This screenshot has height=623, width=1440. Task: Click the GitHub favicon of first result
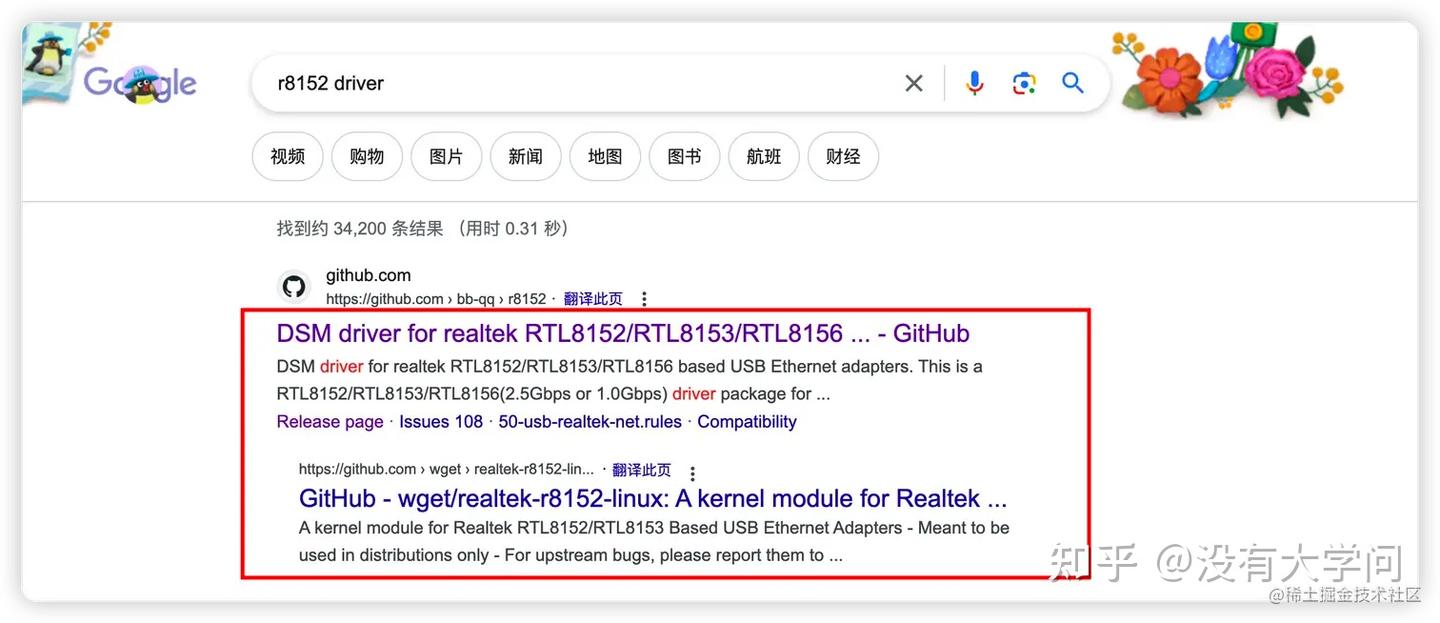tap(293, 287)
